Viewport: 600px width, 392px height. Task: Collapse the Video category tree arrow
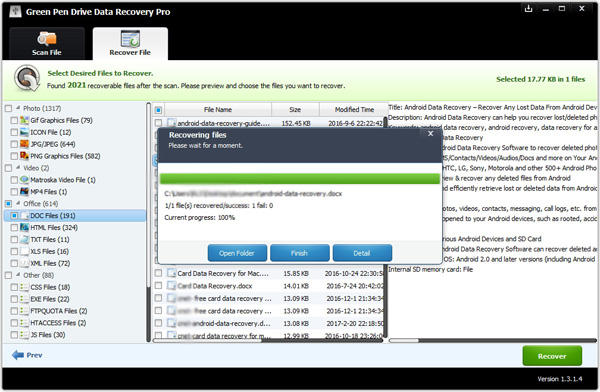tap(18, 167)
